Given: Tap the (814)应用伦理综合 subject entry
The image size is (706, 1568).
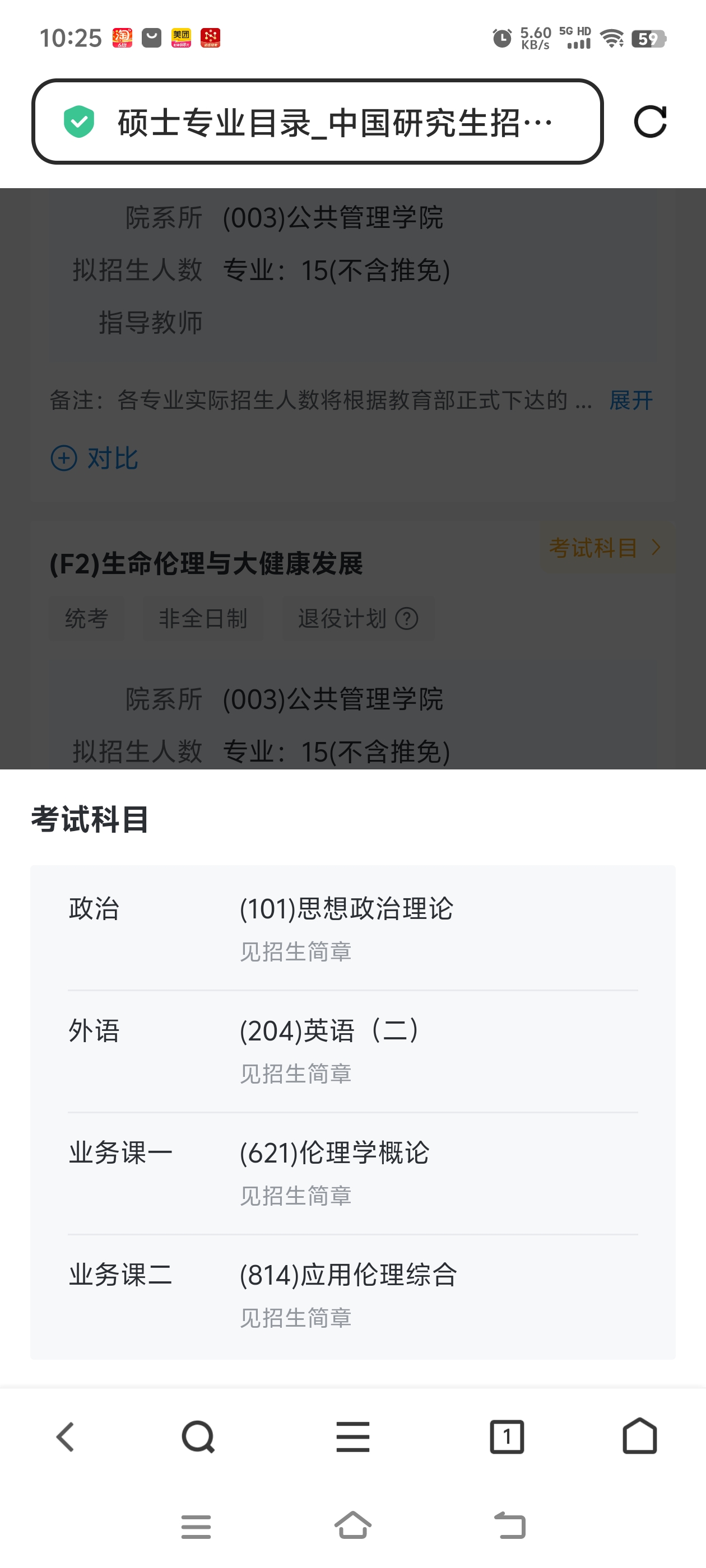Looking at the screenshot, I should coord(348,1275).
